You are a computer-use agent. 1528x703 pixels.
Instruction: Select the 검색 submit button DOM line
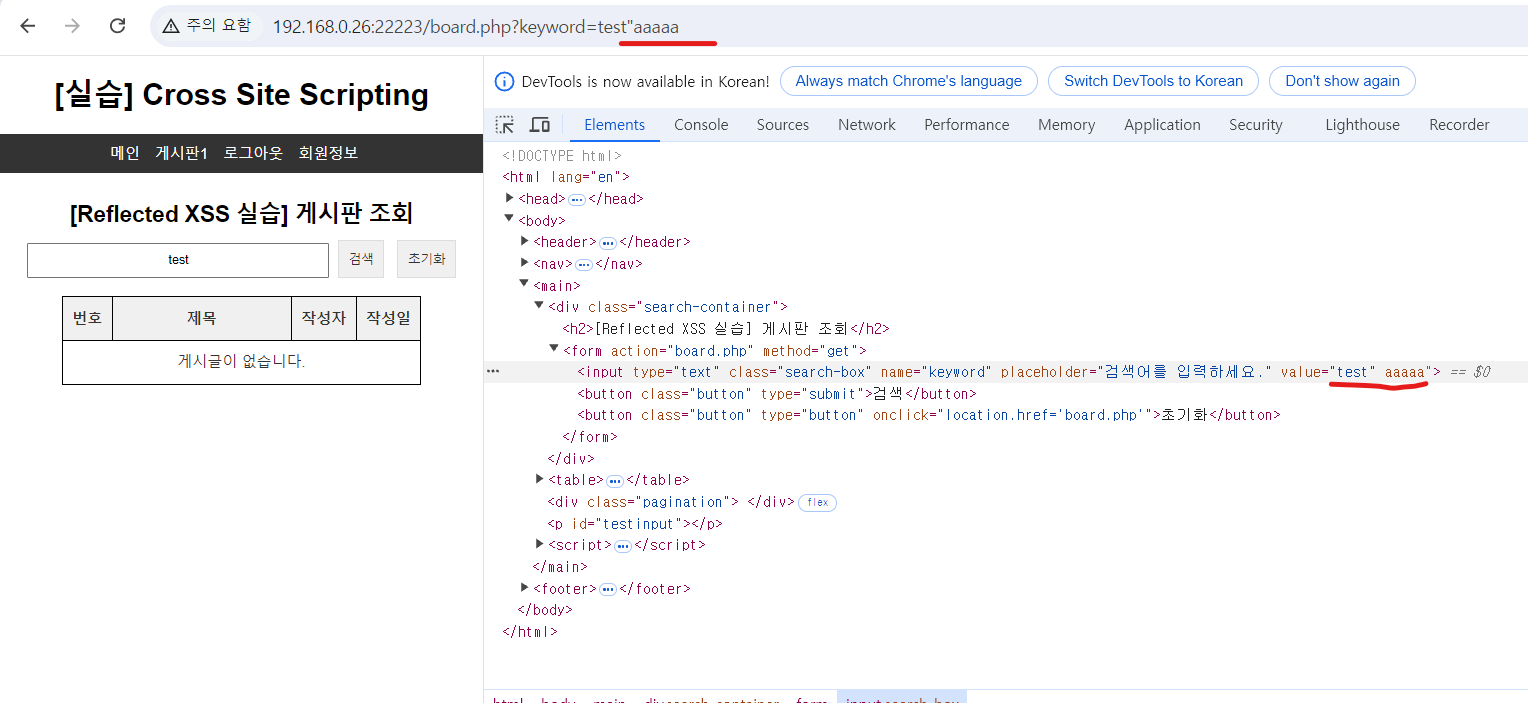[x=776, y=393]
